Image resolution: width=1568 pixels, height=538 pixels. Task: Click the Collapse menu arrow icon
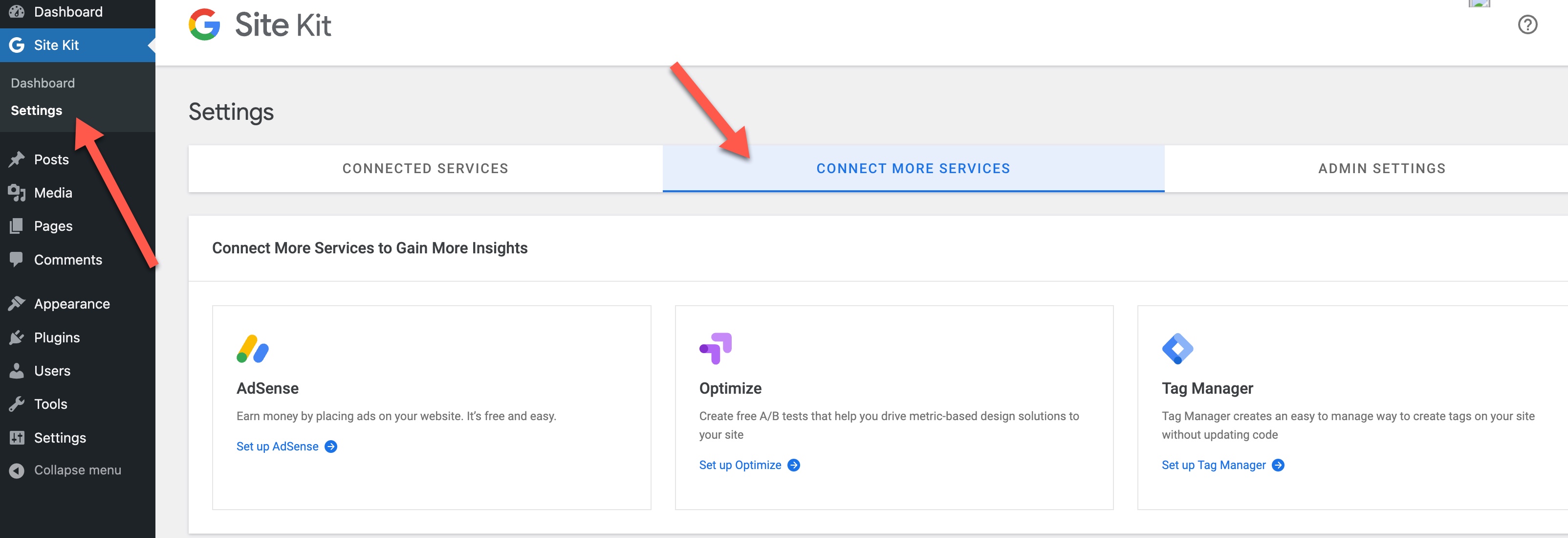tap(17, 471)
